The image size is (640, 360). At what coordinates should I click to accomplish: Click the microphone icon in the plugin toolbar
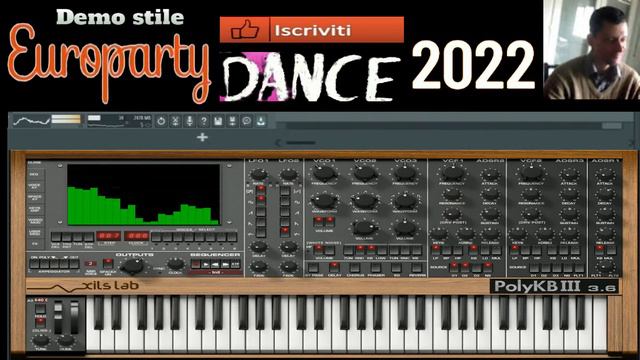[x=189, y=121]
